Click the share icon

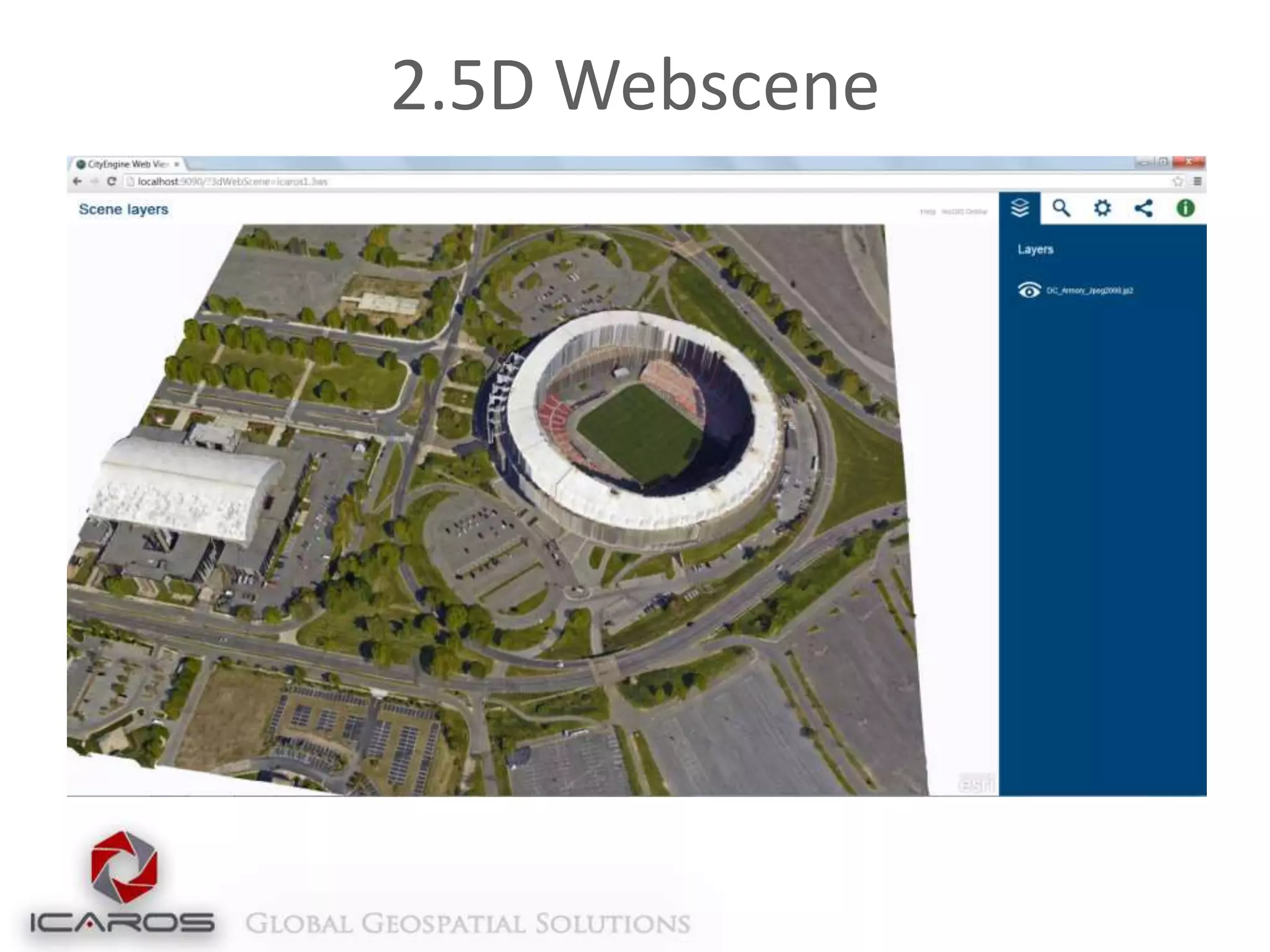pos(1143,208)
